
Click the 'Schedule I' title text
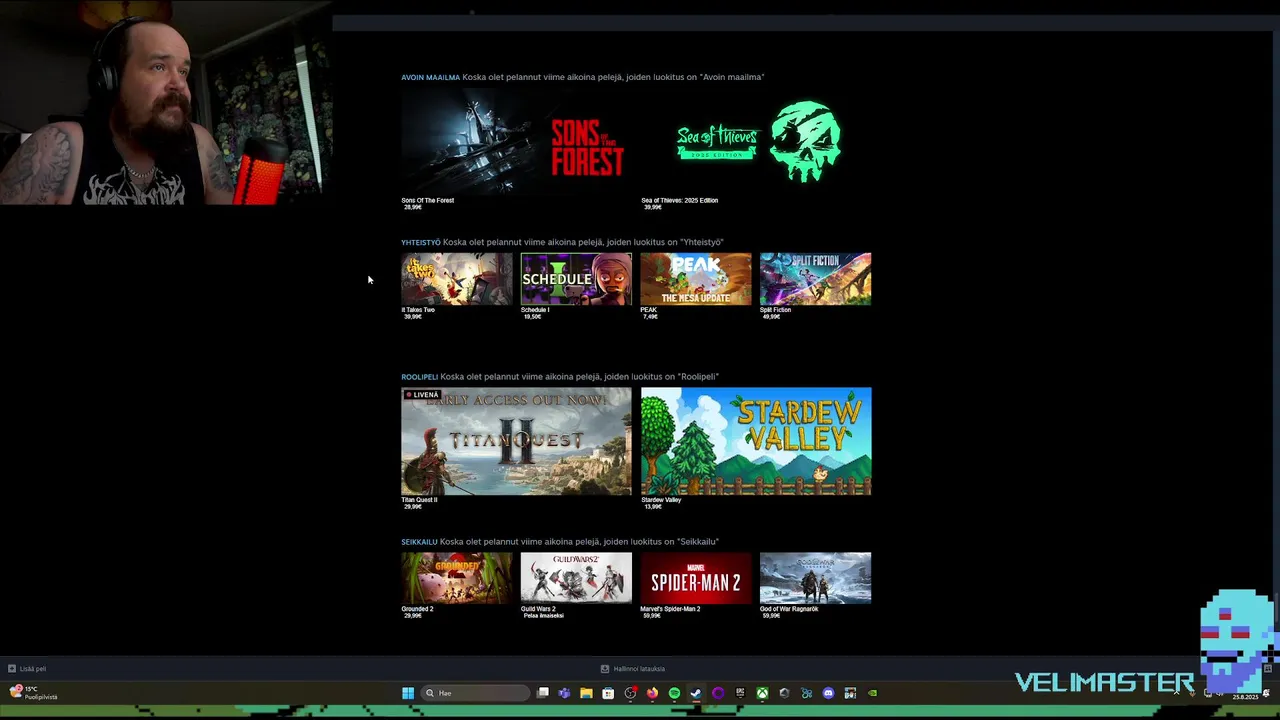coord(535,310)
